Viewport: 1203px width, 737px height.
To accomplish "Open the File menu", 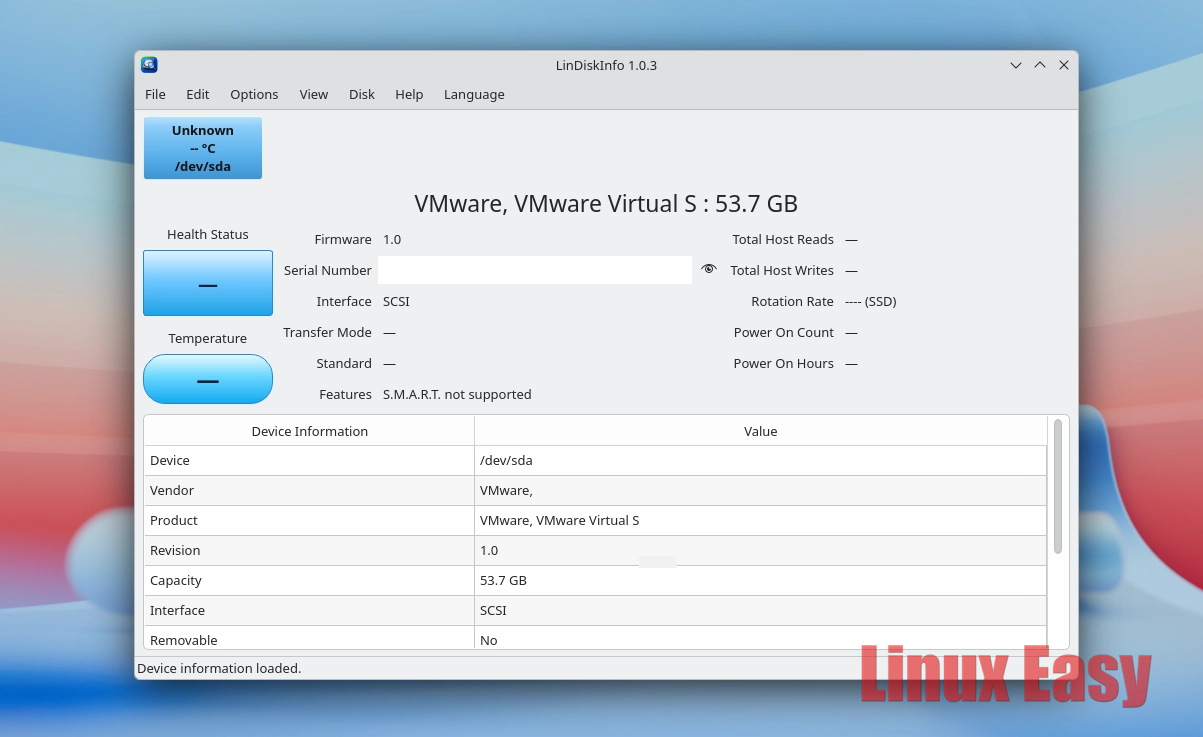I will [155, 94].
